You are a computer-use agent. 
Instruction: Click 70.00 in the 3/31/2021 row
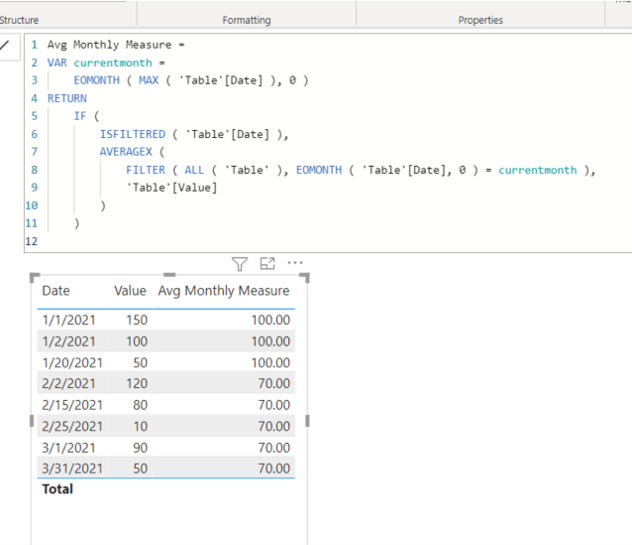pyautogui.click(x=274, y=468)
